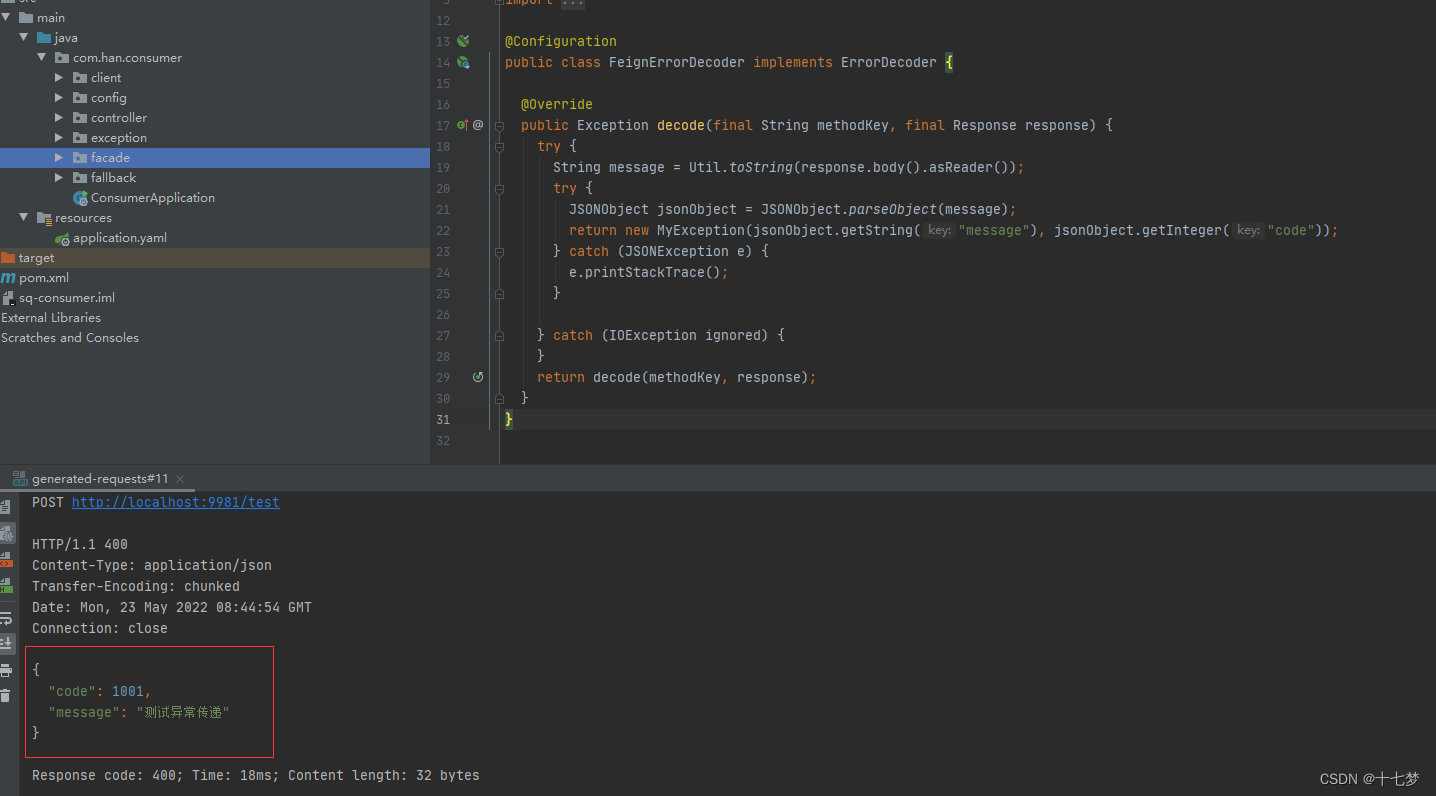This screenshot has height=796, width=1436.
Task: Expand the config package
Action: pos(60,98)
